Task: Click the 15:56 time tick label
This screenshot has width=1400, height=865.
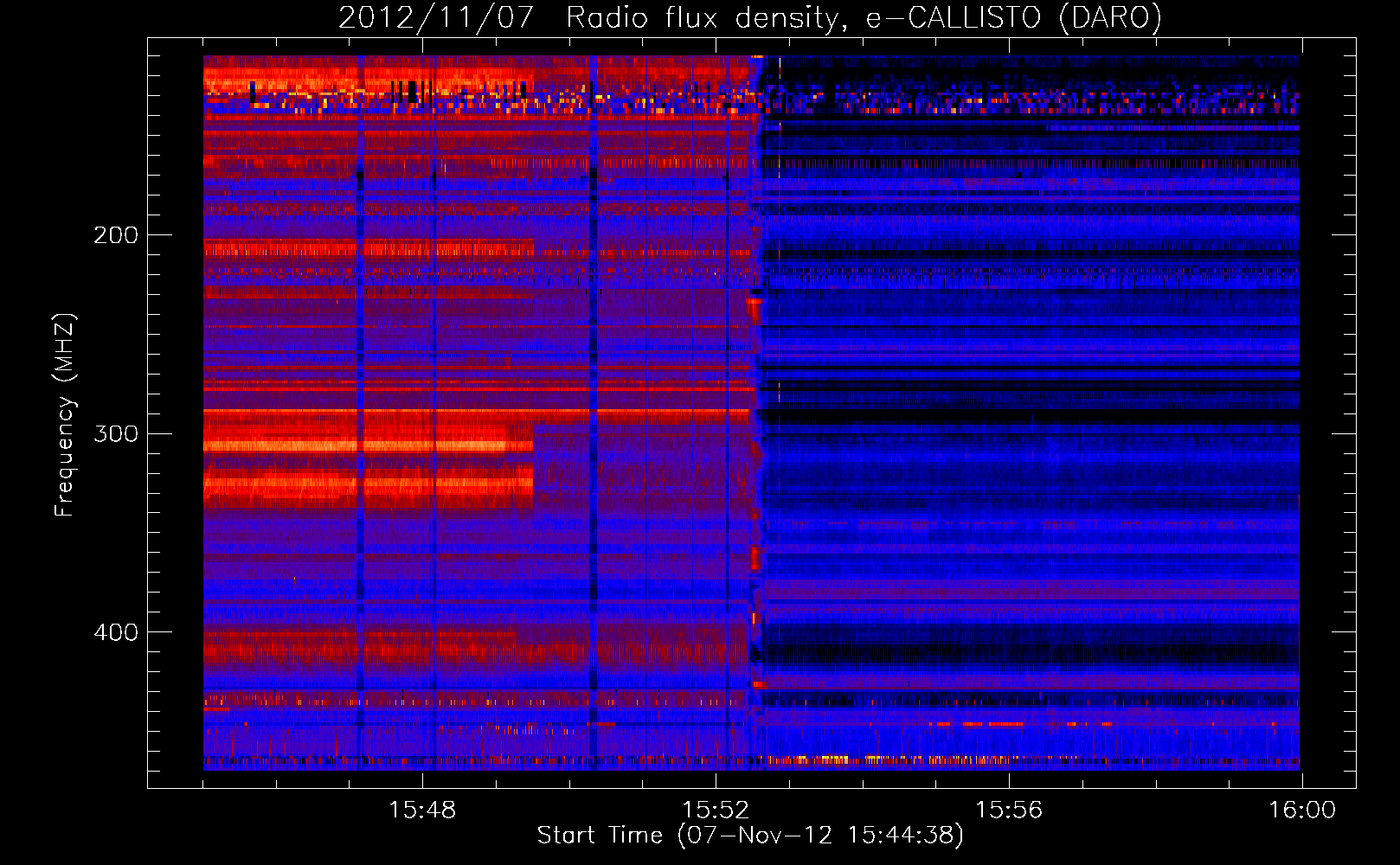Action: tap(1009, 811)
